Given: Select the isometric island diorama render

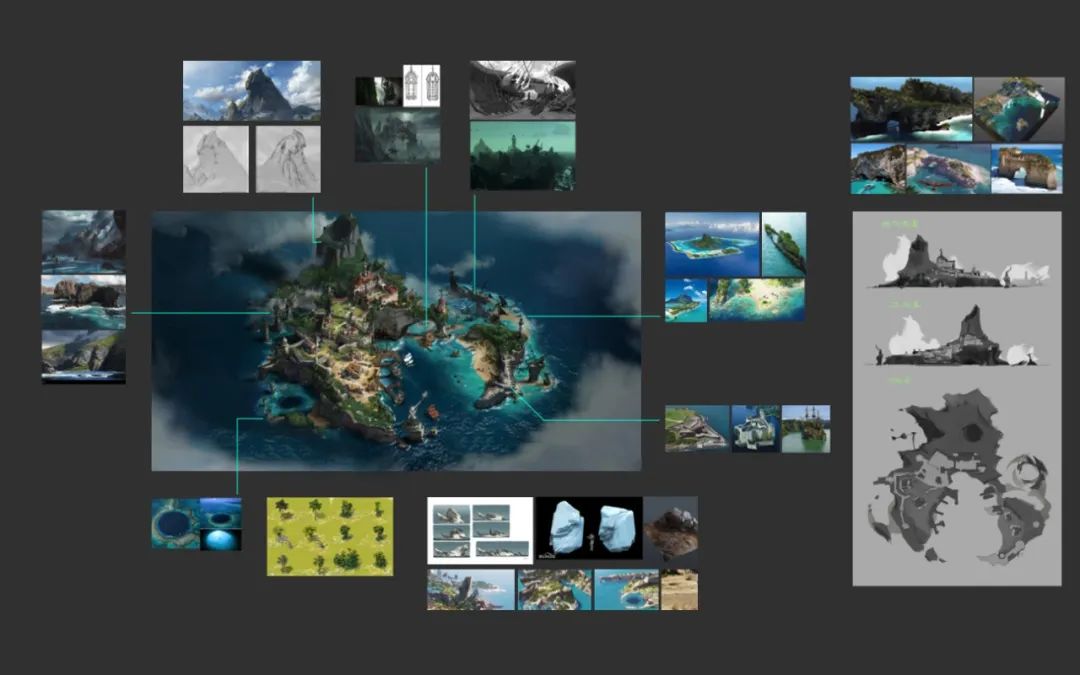Looking at the screenshot, I should coord(1019,109).
